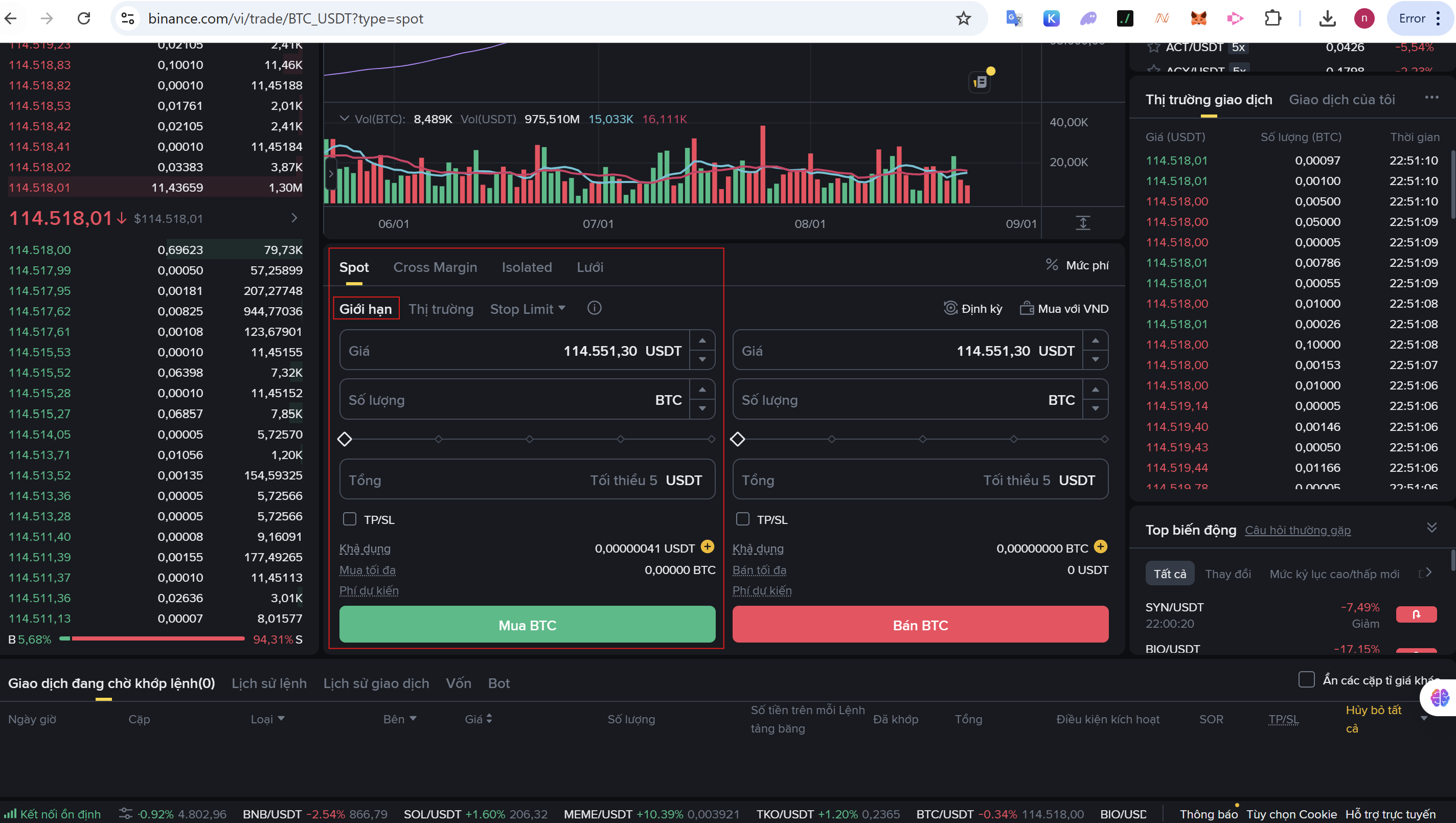
Task: Open the chart orders notes icon
Action: 980,82
